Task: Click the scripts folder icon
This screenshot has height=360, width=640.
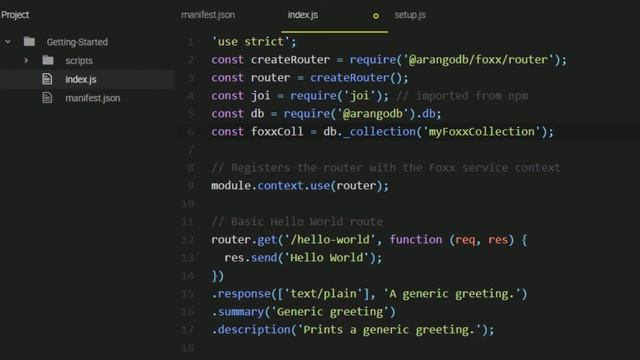Action: pyautogui.click(x=48, y=60)
